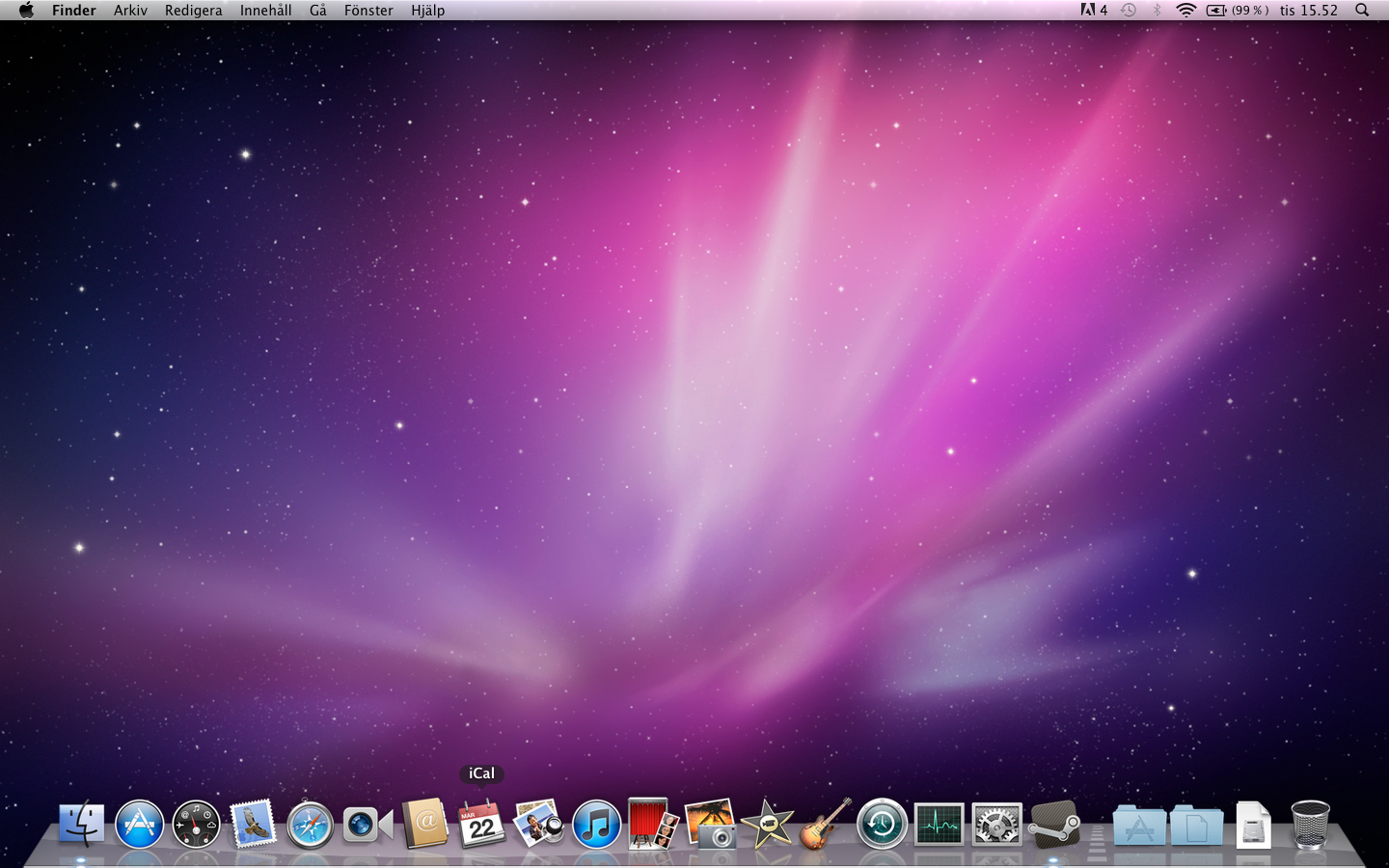Open Photo Booth in the Dock
The height and width of the screenshot is (868, 1389).
click(652, 825)
